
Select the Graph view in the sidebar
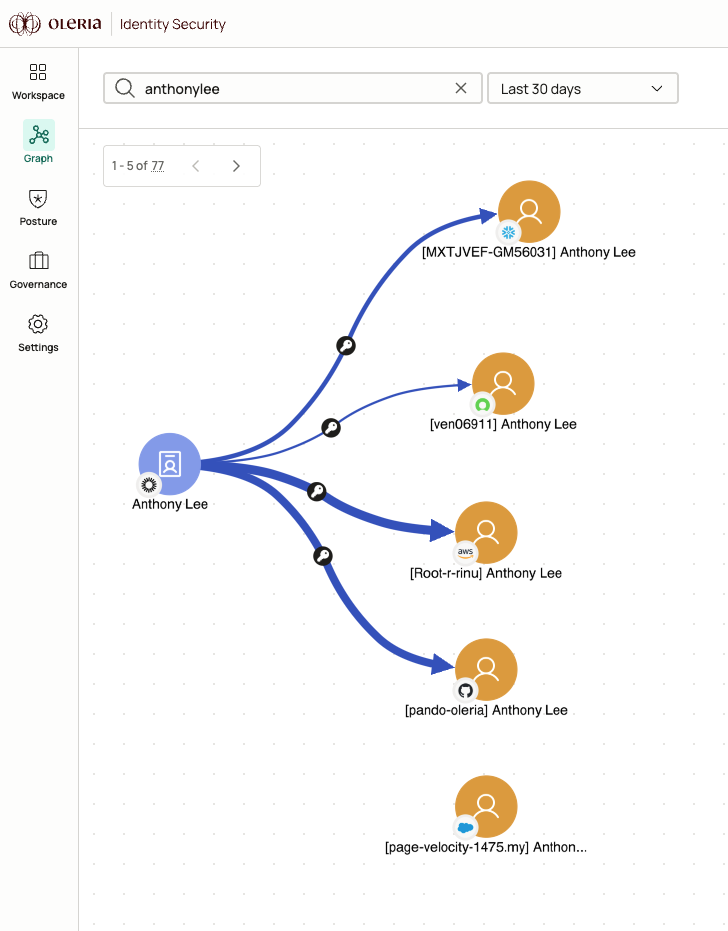pos(39,142)
